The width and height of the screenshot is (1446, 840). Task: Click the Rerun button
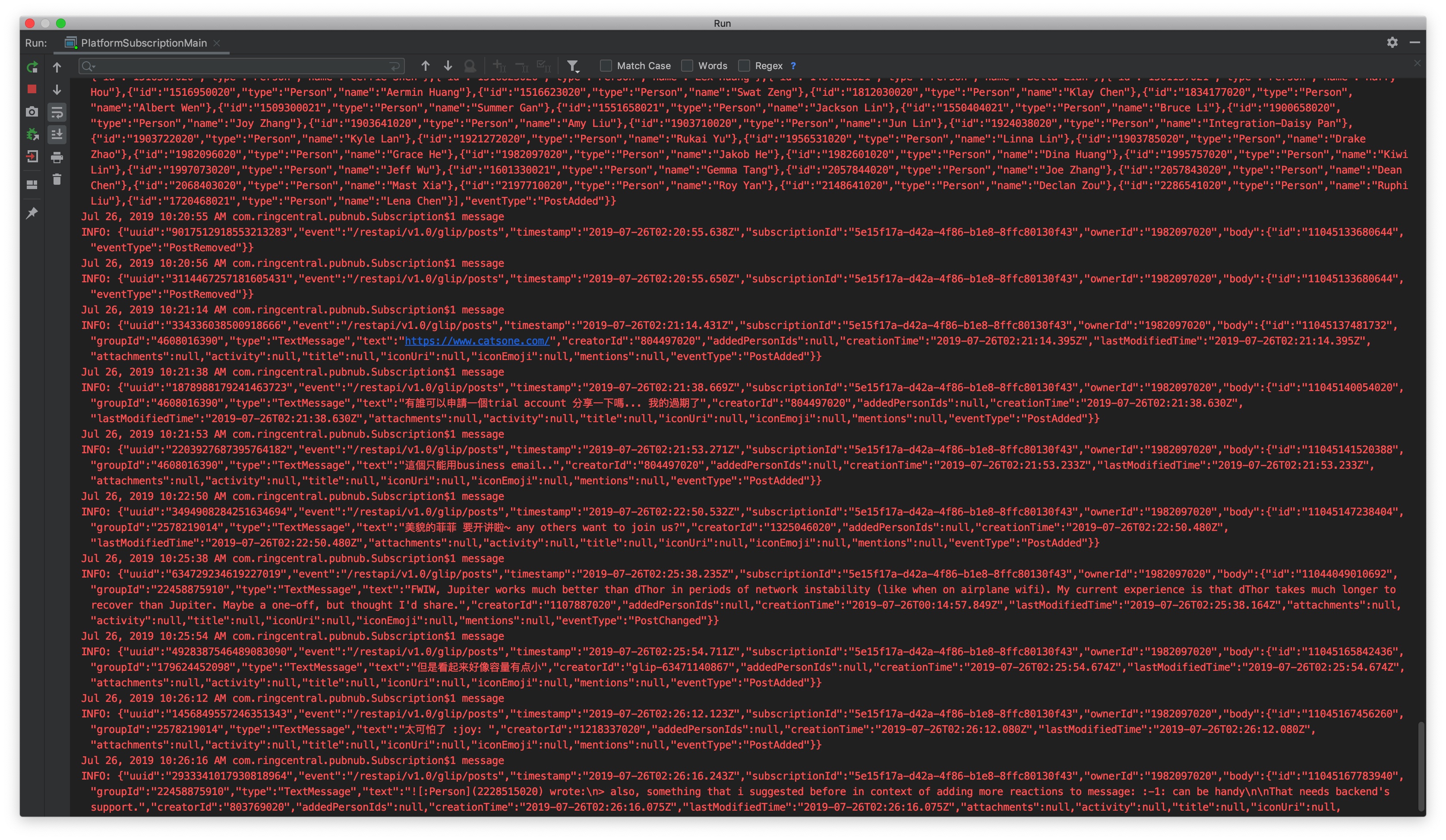click(32, 67)
